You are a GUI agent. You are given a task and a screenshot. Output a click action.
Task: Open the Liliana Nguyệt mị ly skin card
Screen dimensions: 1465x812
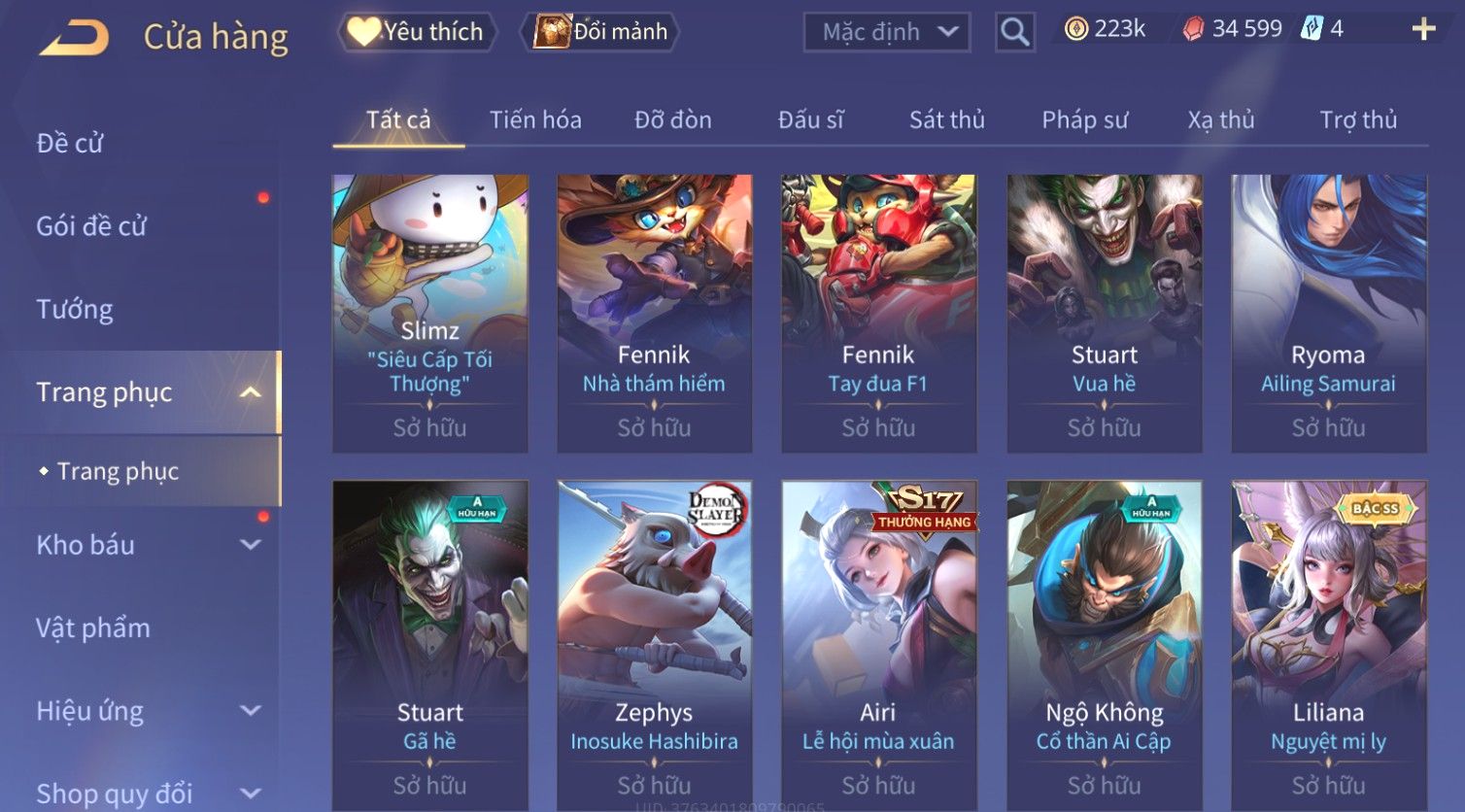(1328, 646)
